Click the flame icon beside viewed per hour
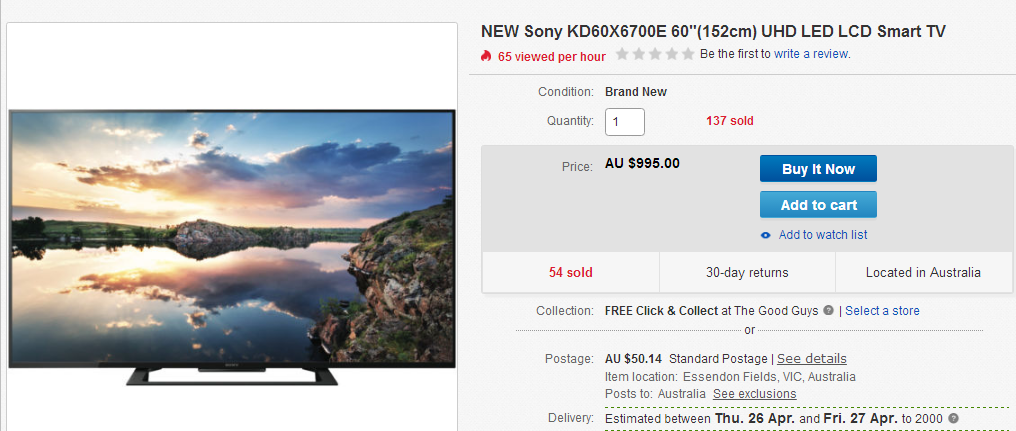The height and width of the screenshot is (431, 1016). pyautogui.click(x=486, y=56)
